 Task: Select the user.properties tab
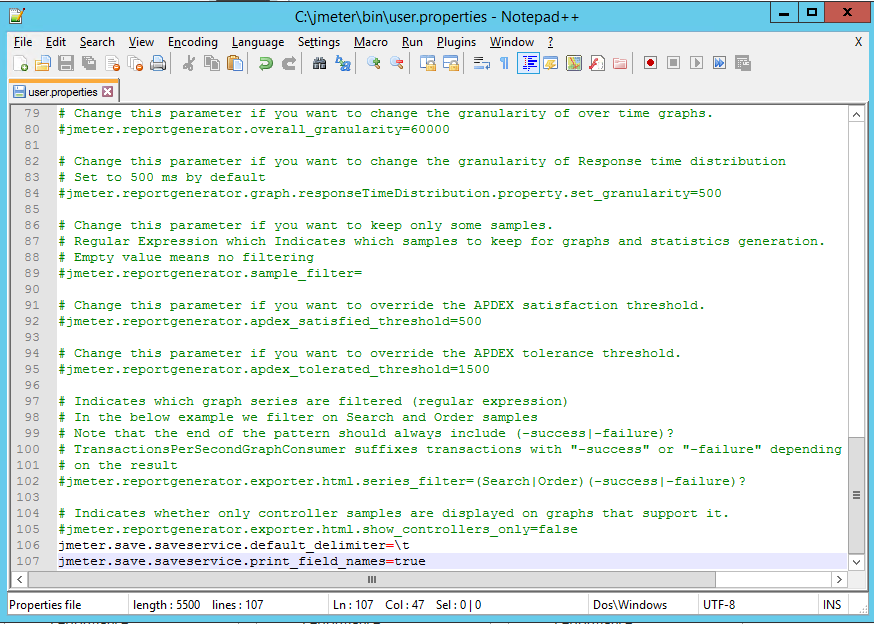[x=63, y=92]
